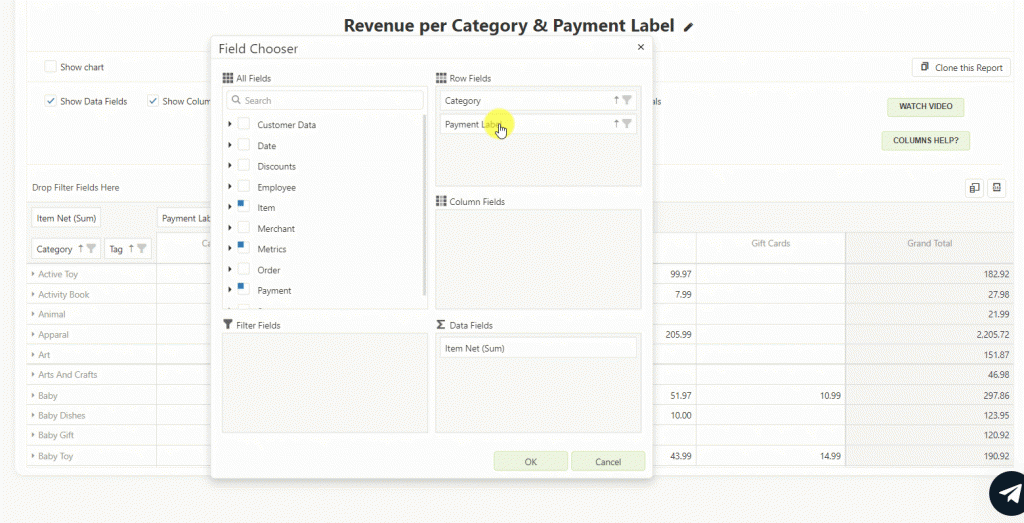The width and height of the screenshot is (1024, 523).
Task: Click filter funnel on Category row field
Action: (627, 100)
